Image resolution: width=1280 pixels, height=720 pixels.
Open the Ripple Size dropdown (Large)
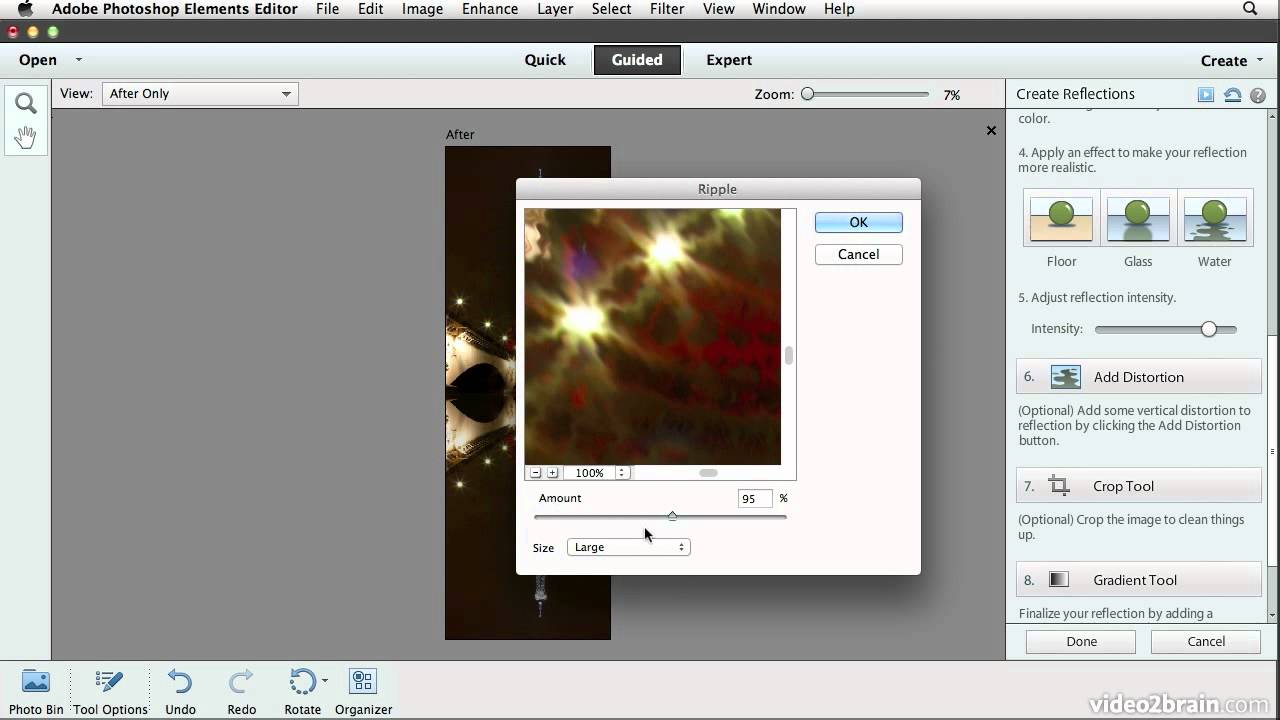click(x=628, y=547)
